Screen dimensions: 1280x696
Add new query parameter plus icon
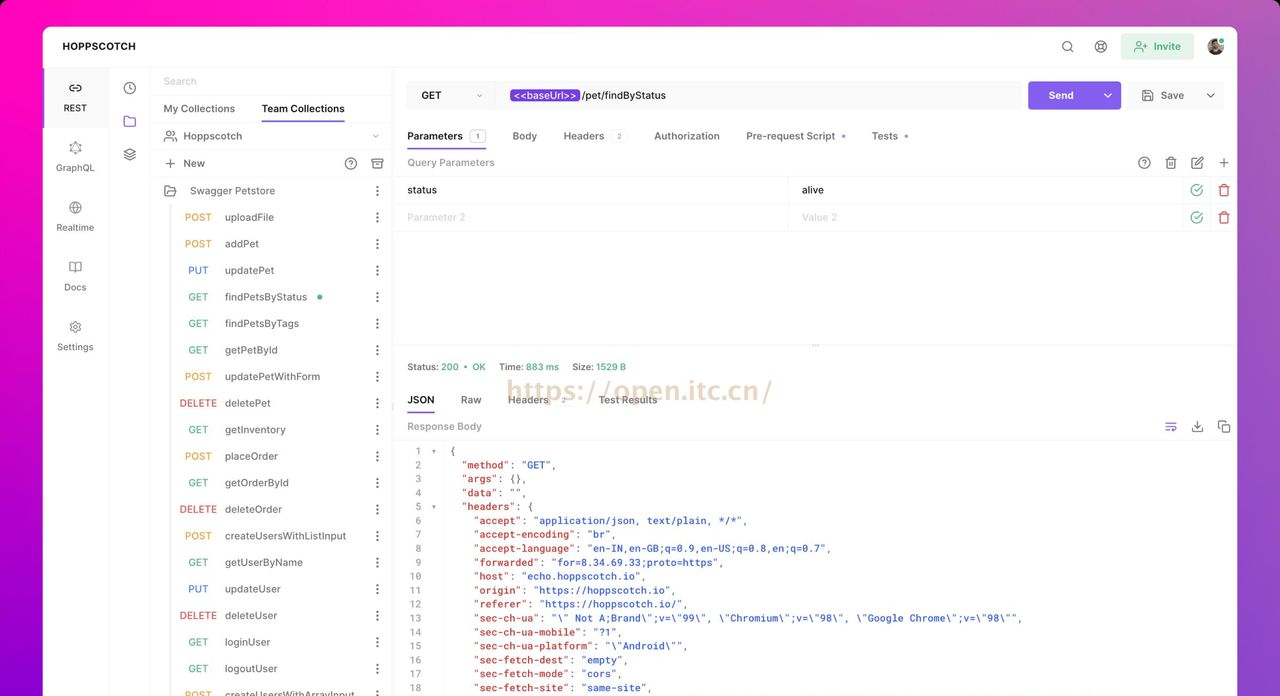pos(1224,163)
